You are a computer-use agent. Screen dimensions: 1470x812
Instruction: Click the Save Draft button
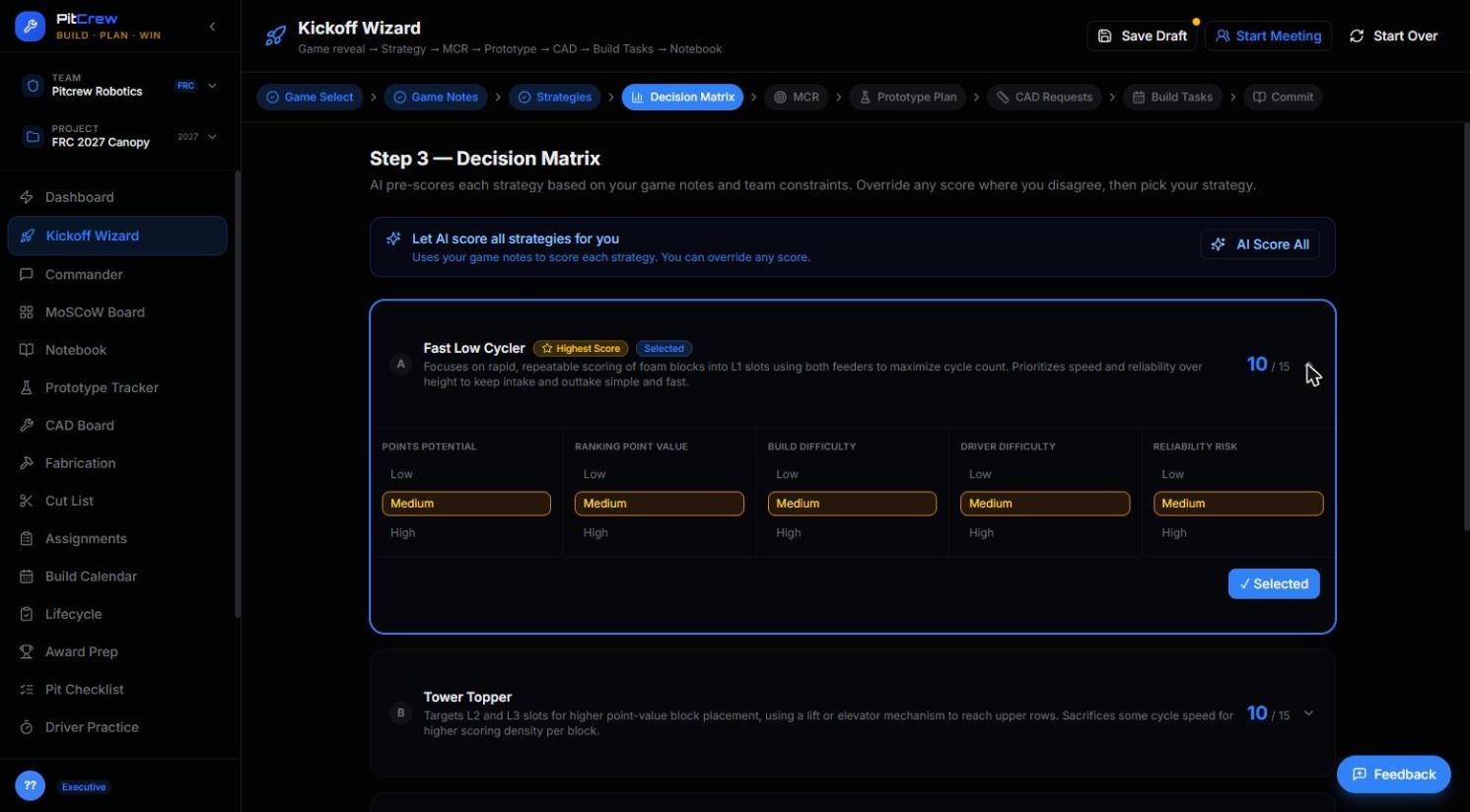[x=1142, y=35]
